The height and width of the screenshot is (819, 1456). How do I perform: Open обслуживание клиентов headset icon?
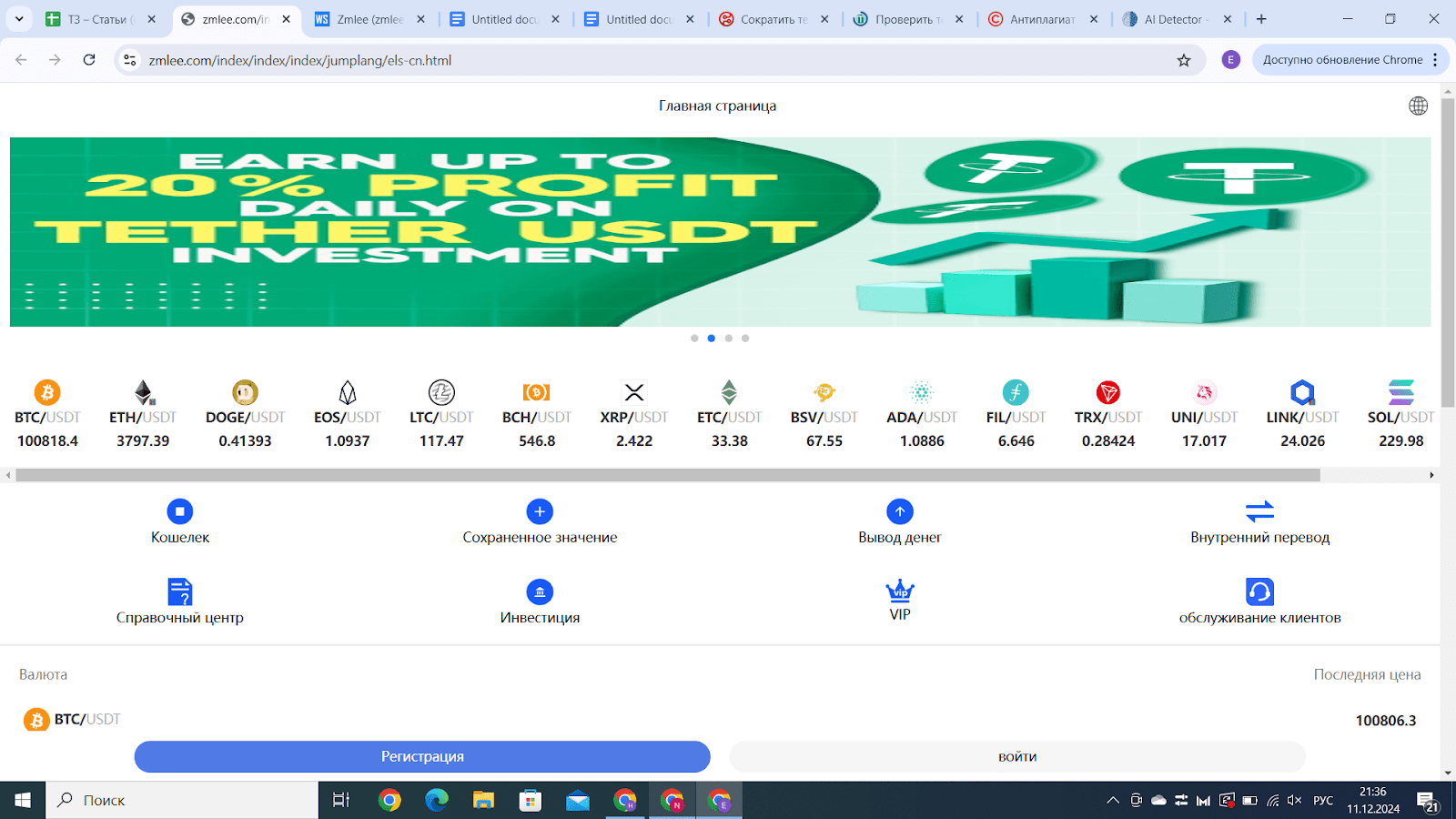[1259, 591]
